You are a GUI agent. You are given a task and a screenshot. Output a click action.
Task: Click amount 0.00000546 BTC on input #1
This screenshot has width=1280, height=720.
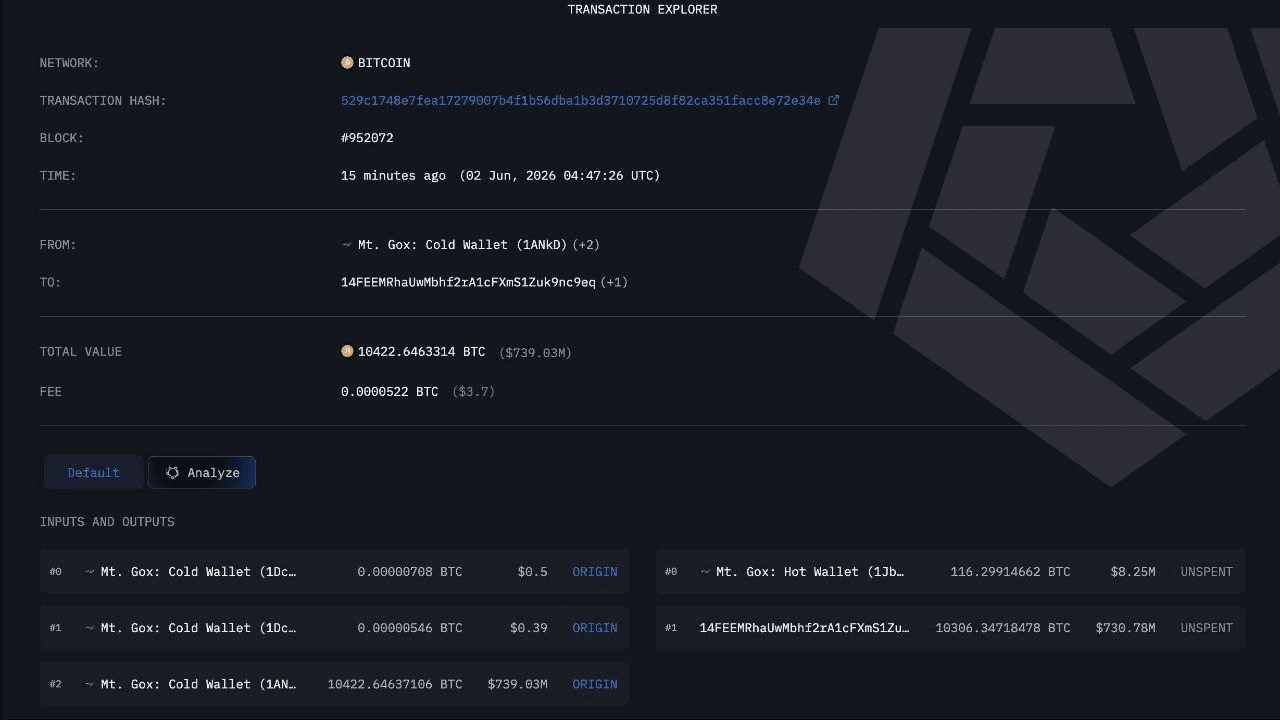point(410,628)
